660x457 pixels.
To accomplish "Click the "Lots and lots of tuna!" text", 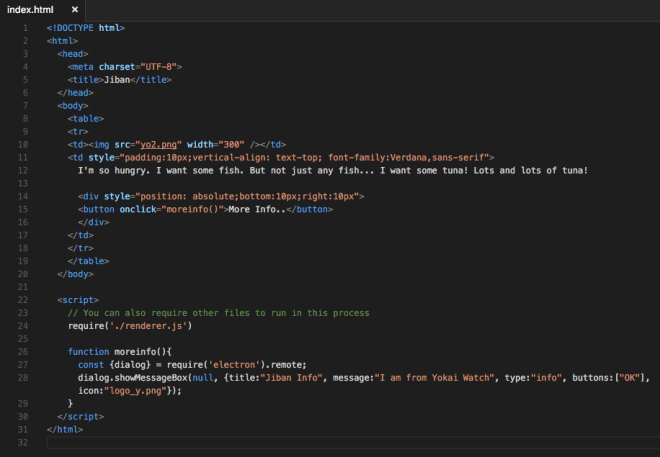I will (x=530, y=170).
